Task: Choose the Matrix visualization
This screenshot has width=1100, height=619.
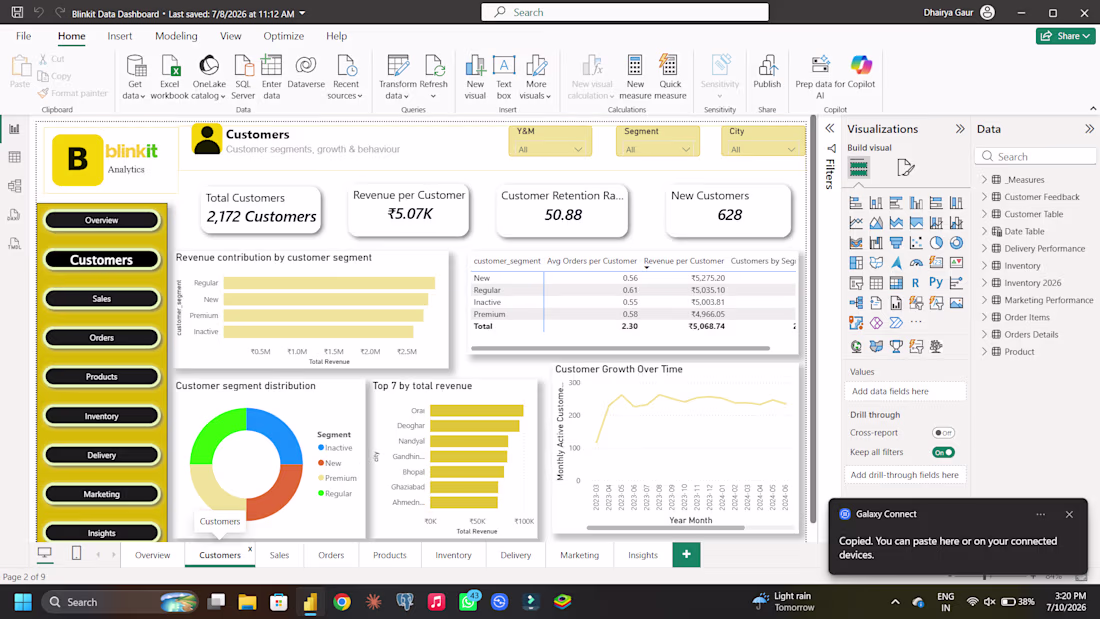Action: [x=896, y=283]
